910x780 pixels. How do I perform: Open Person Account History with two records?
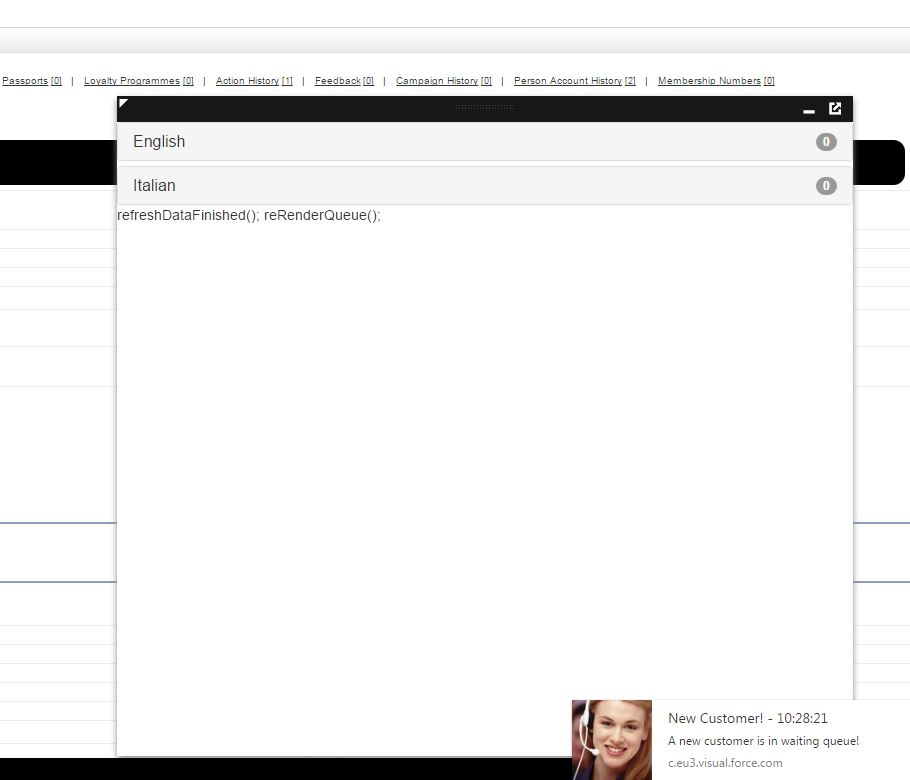(567, 81)
